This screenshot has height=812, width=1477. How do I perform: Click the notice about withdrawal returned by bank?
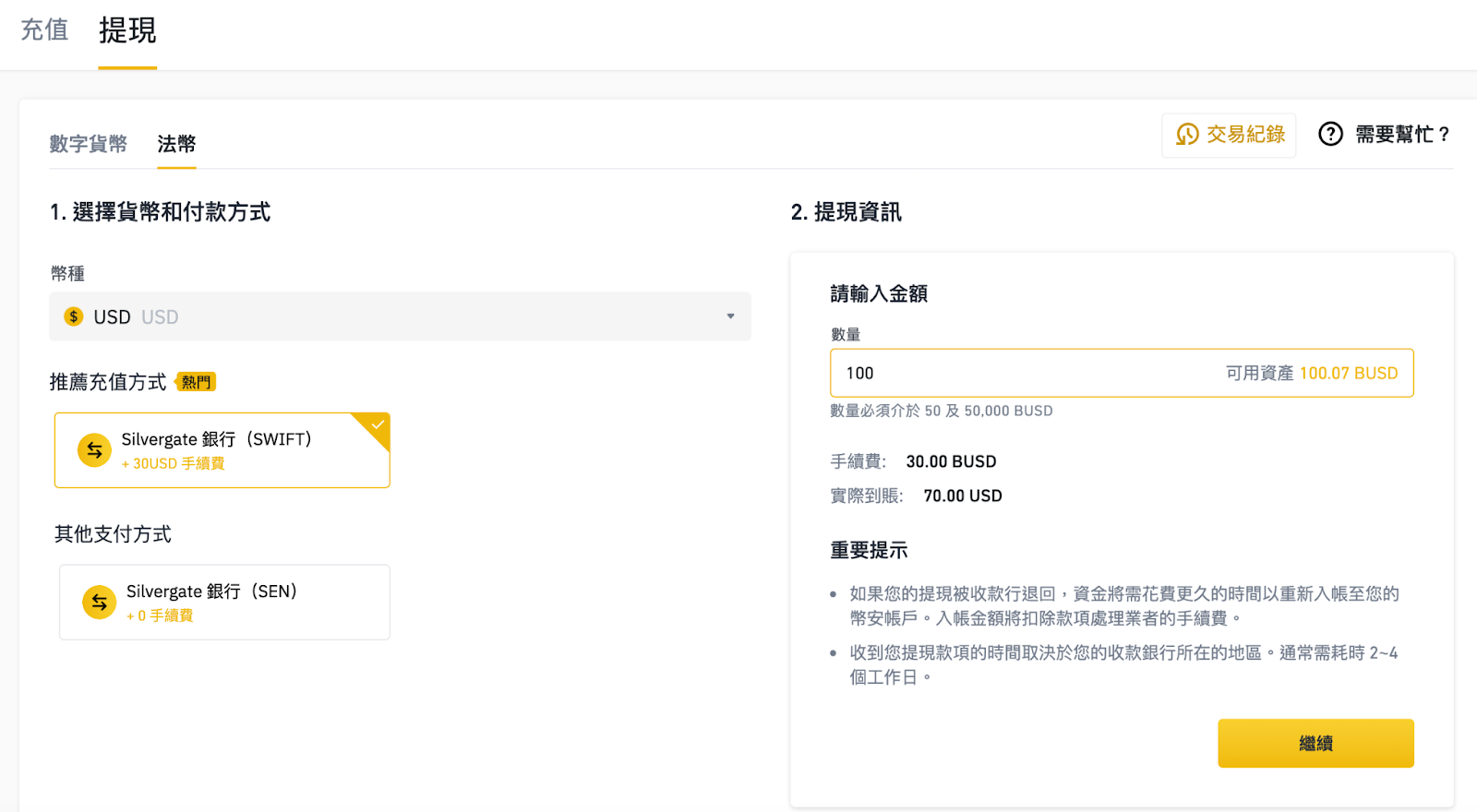click(x=1124, y=606)
